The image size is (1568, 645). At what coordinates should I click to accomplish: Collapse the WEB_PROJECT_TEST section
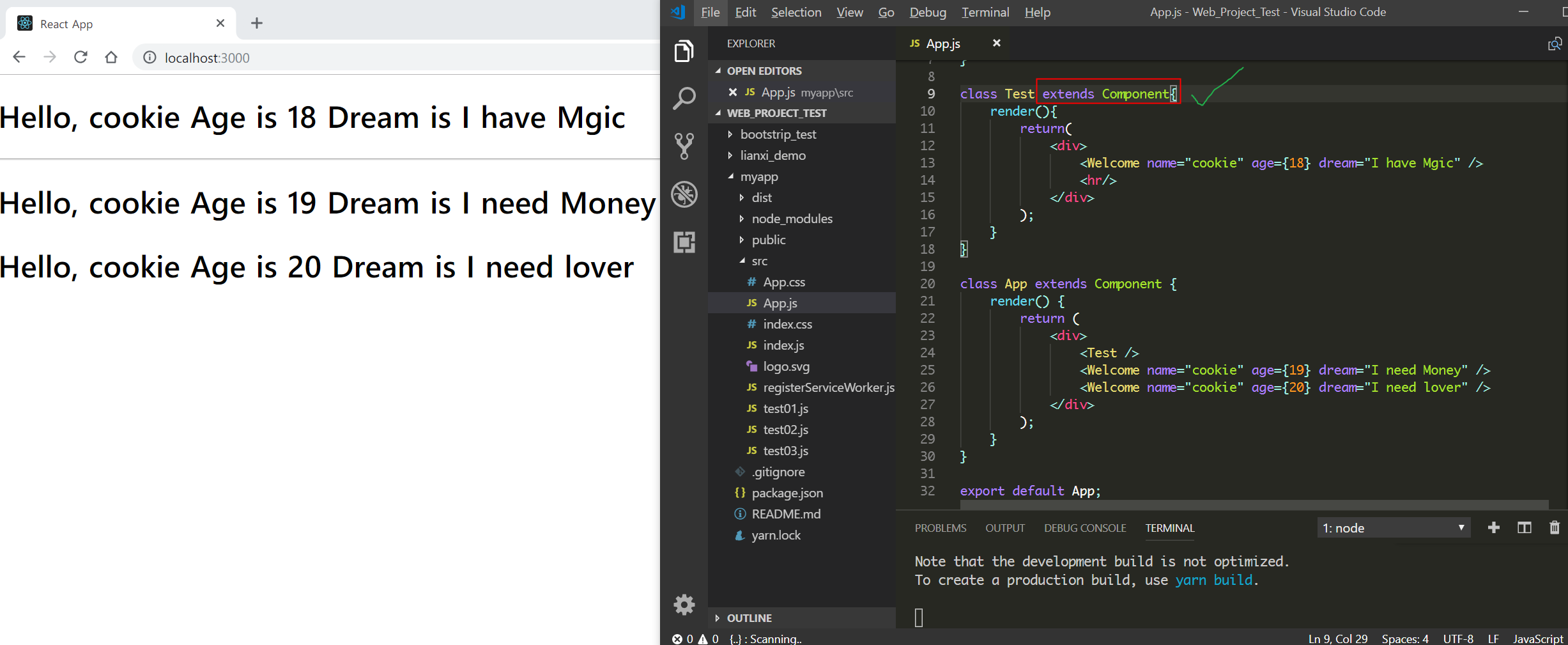click(802, 113)
